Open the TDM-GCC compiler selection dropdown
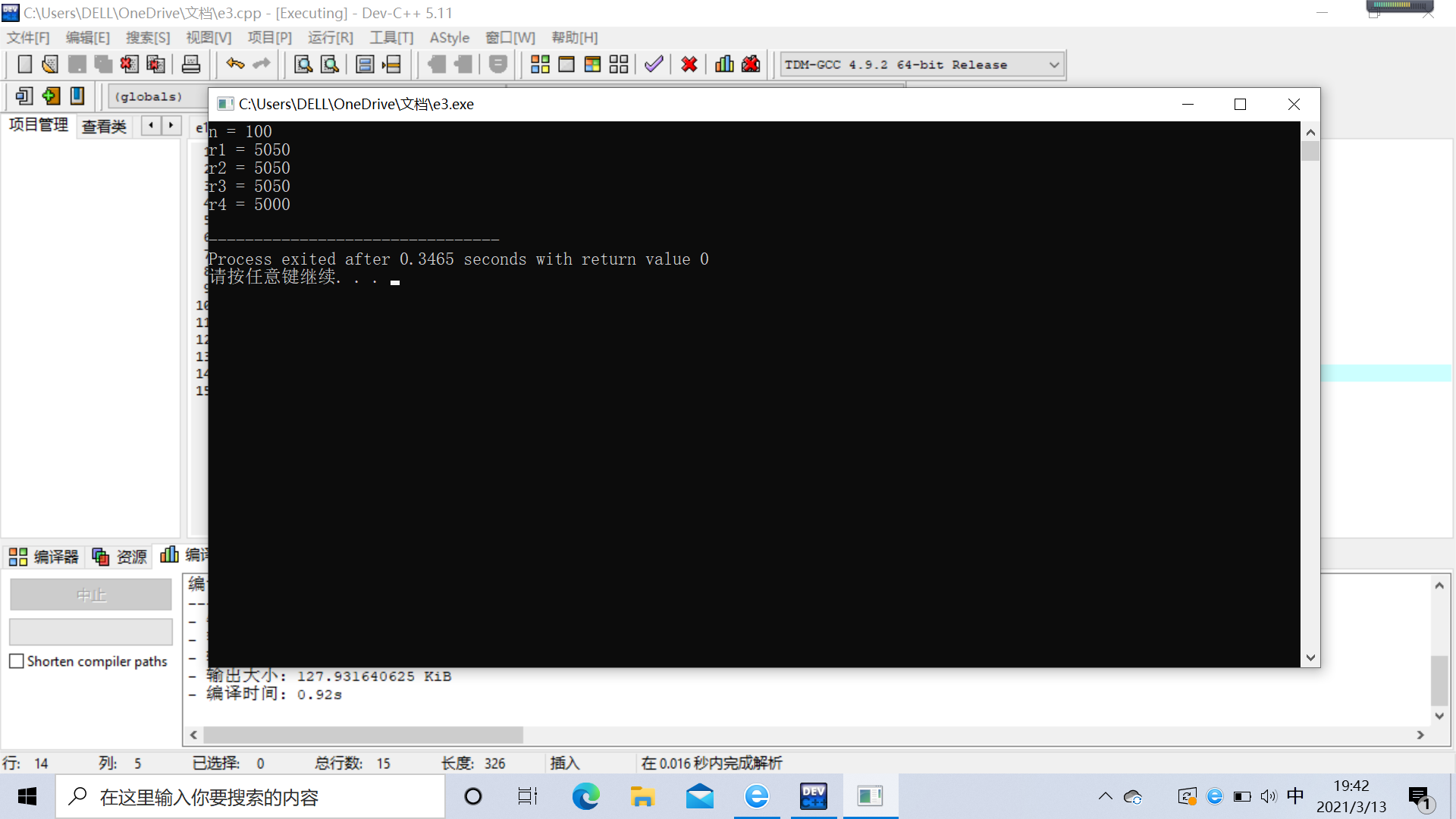Viewport: 1456px width, 819px height. (1053, 65)
